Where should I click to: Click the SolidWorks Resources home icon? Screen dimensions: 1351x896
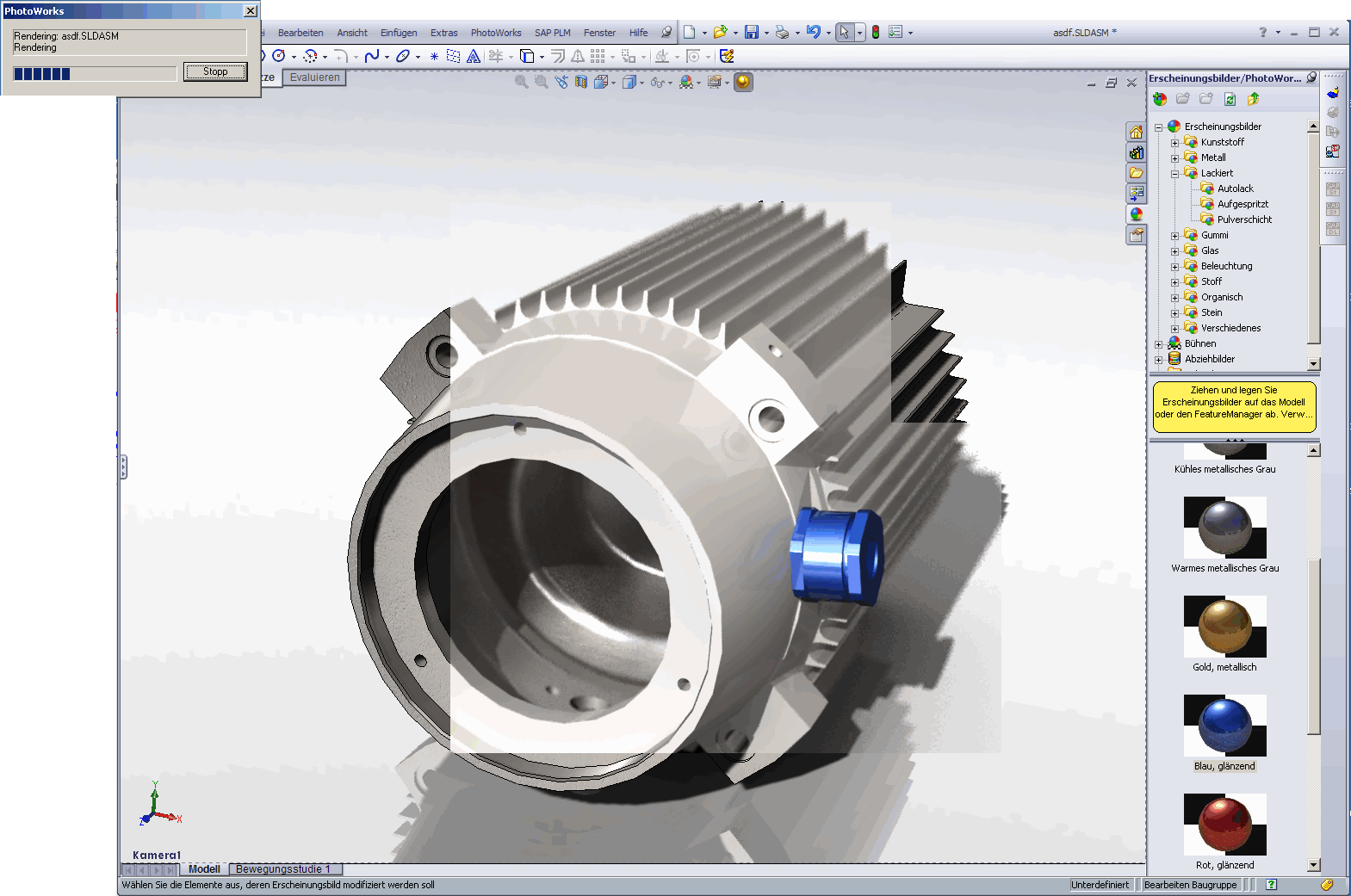1137,132
